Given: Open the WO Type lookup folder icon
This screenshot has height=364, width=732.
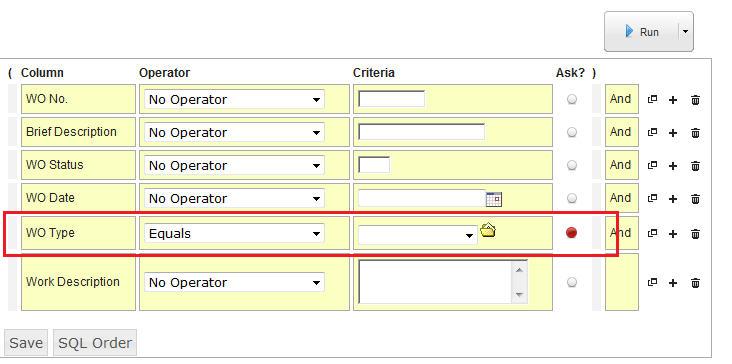Looking at the screenshot, I should pyautogui.click(x=487, y=231).
